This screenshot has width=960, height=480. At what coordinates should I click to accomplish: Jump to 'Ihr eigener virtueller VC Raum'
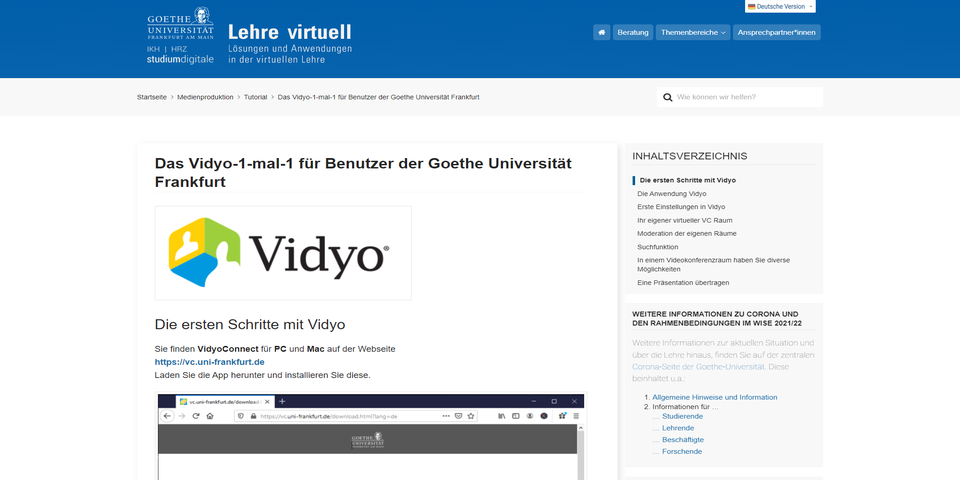pos(684,220)
